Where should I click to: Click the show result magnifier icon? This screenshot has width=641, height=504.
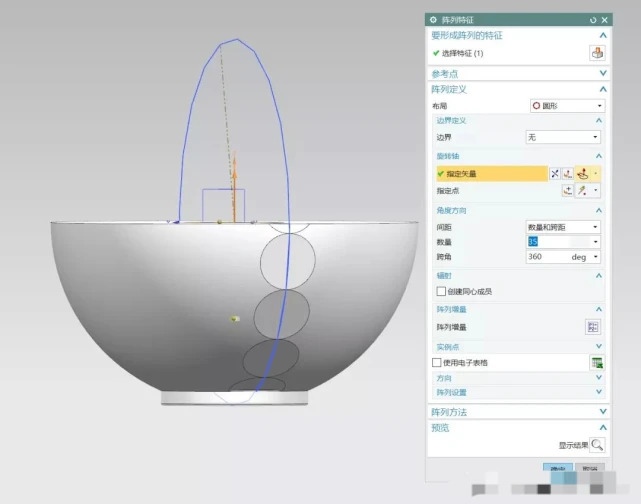[x=597, y=445]
